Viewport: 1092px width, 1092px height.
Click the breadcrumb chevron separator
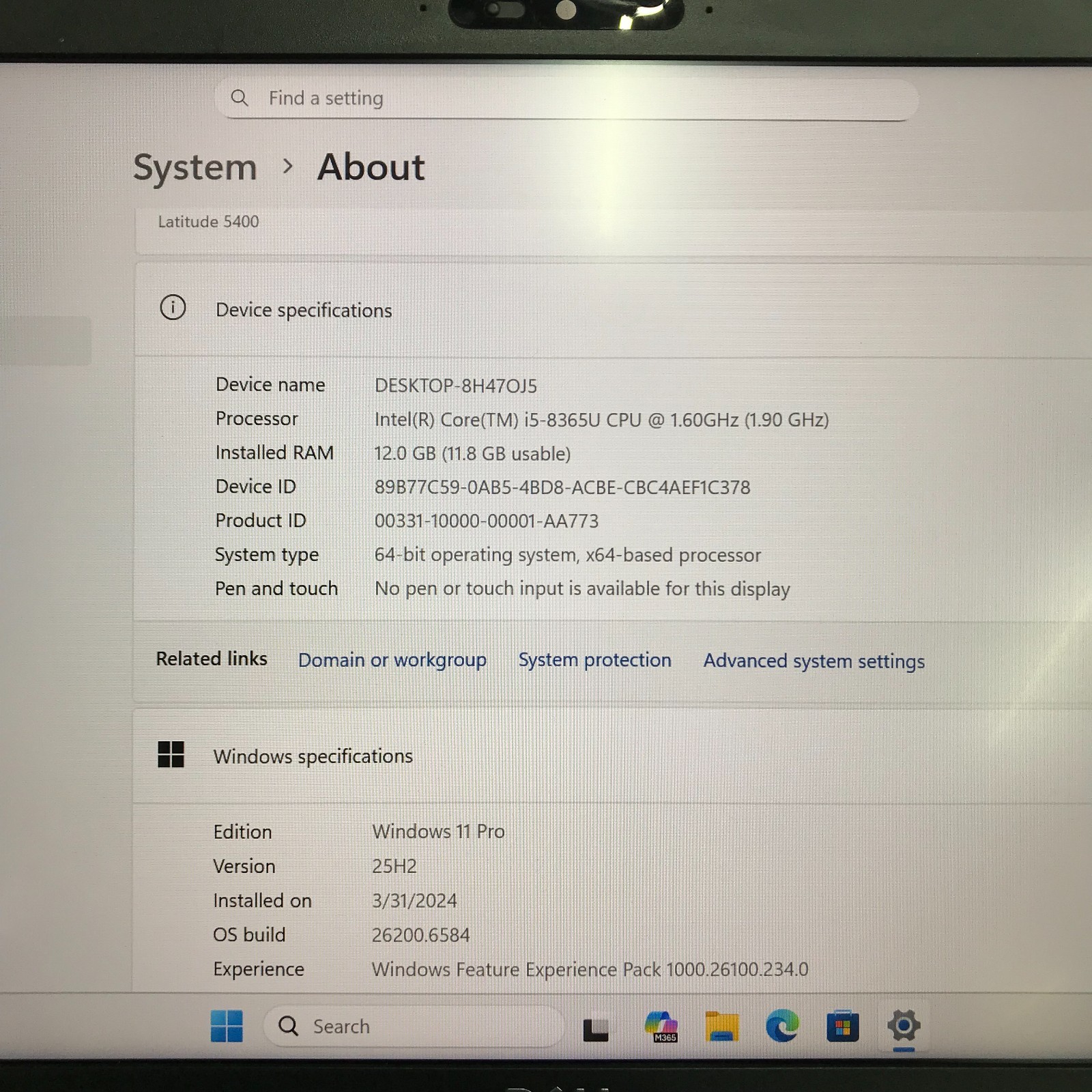(x=288, y=166)
